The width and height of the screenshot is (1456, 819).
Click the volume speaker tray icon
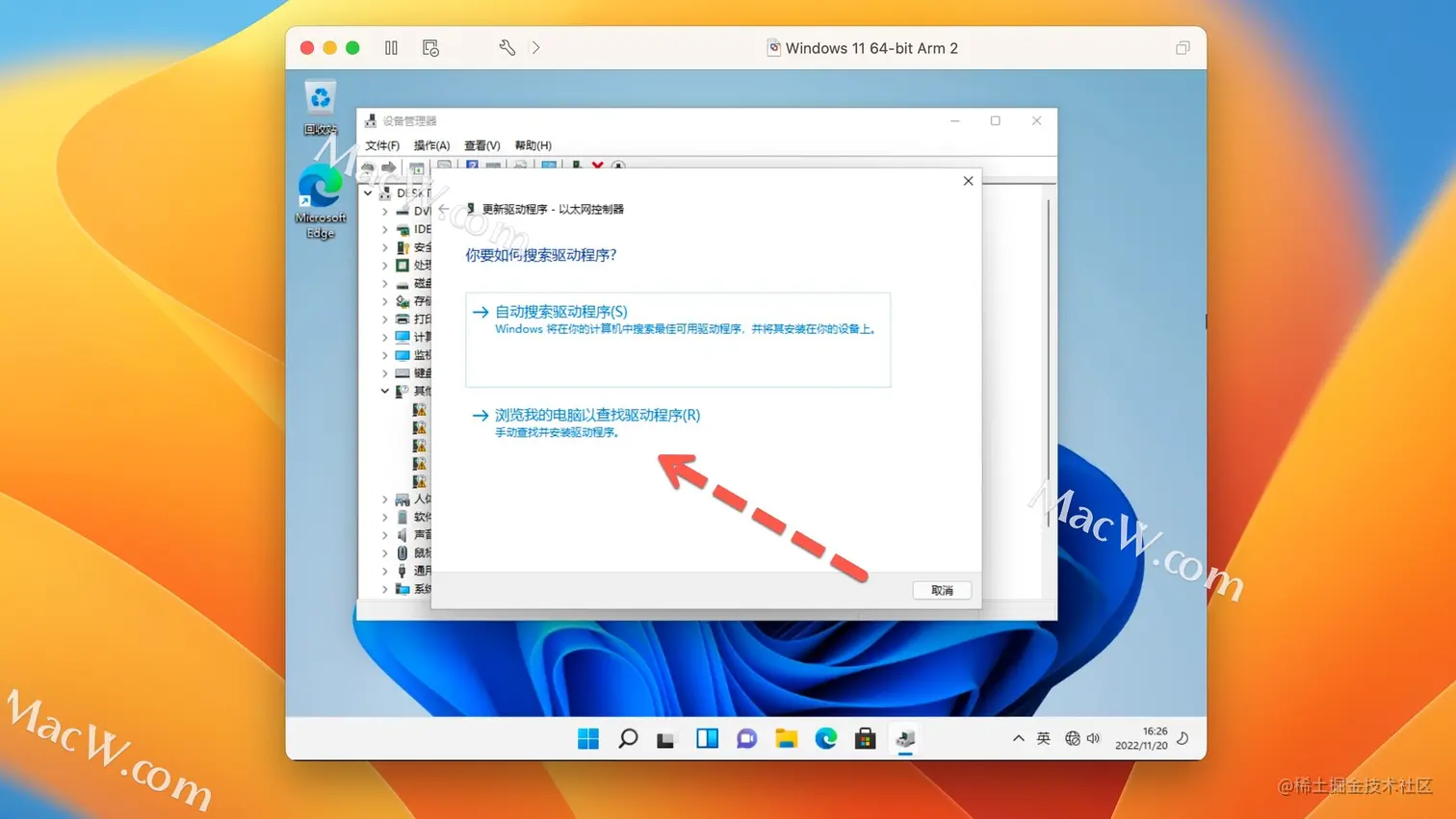click(1093, 738)
